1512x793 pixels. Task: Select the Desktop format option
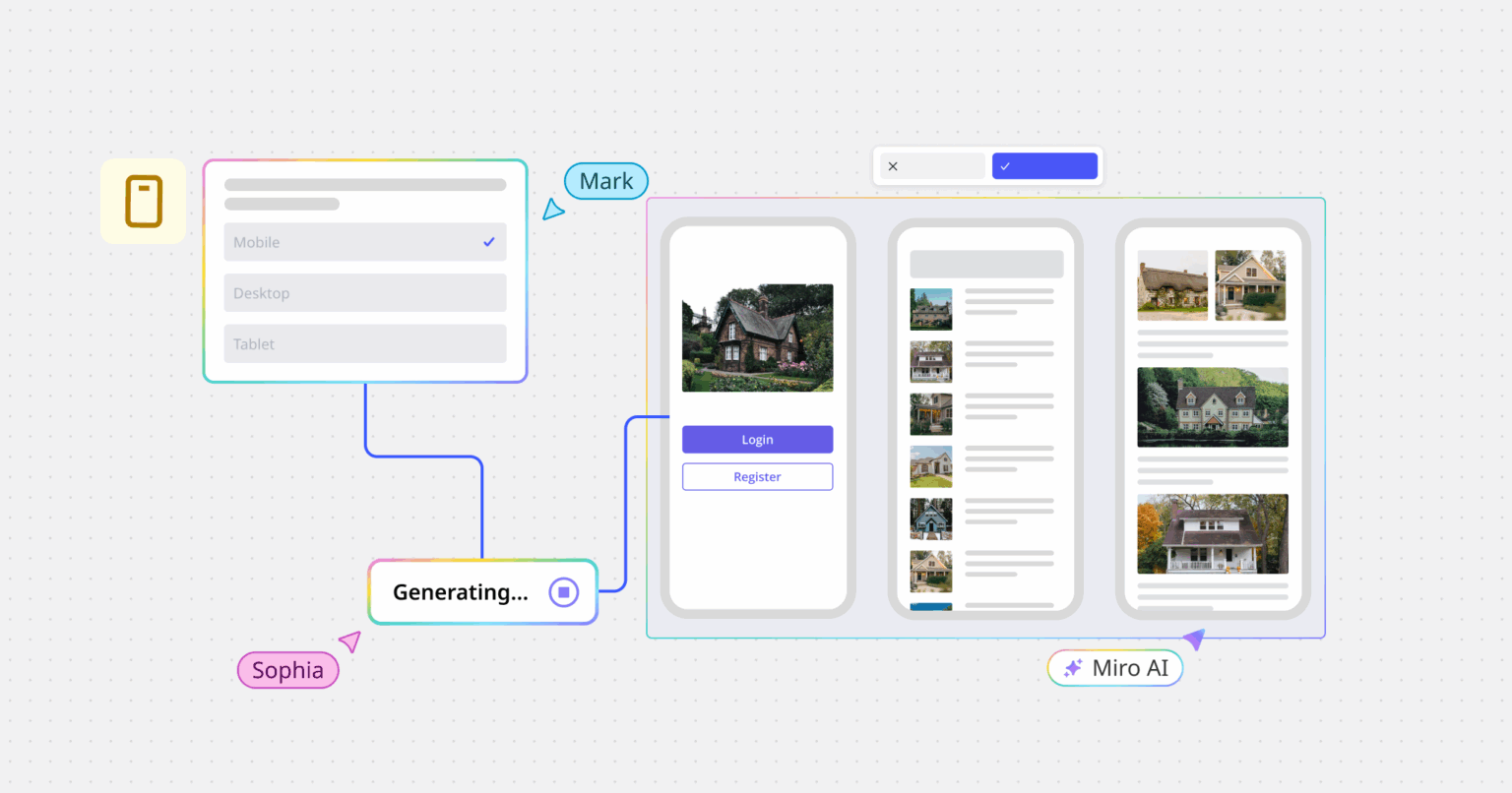coord(364,292)
